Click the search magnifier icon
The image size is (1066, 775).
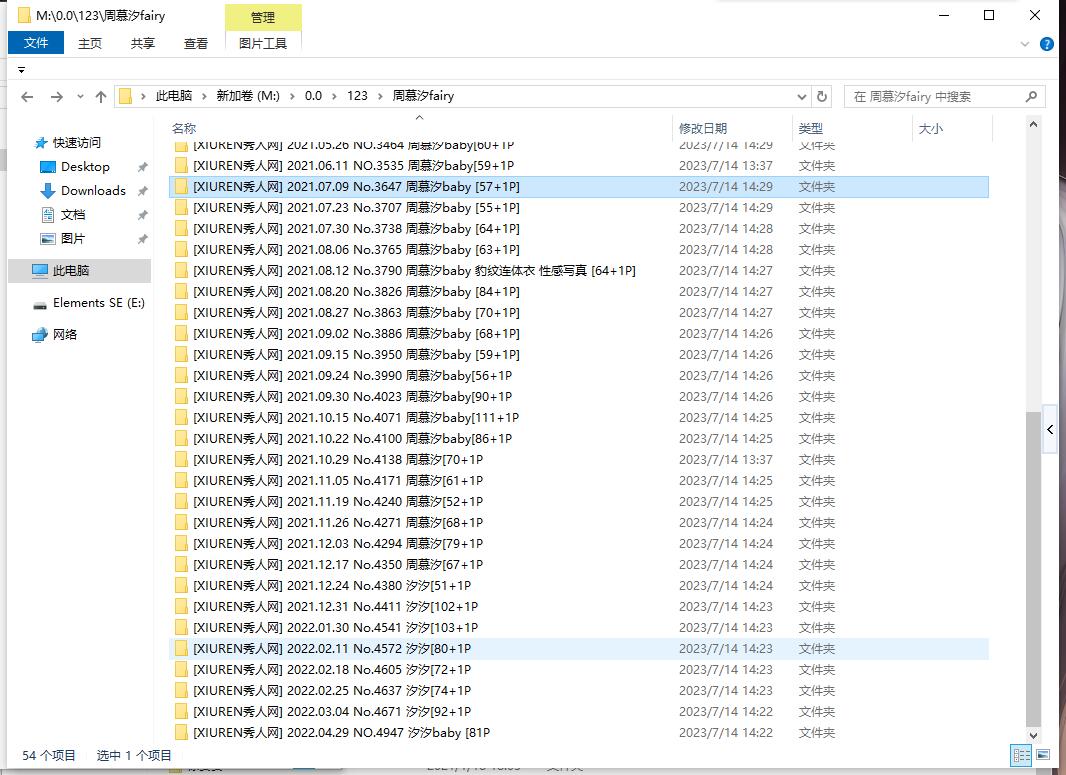(x=1031, y=97)
